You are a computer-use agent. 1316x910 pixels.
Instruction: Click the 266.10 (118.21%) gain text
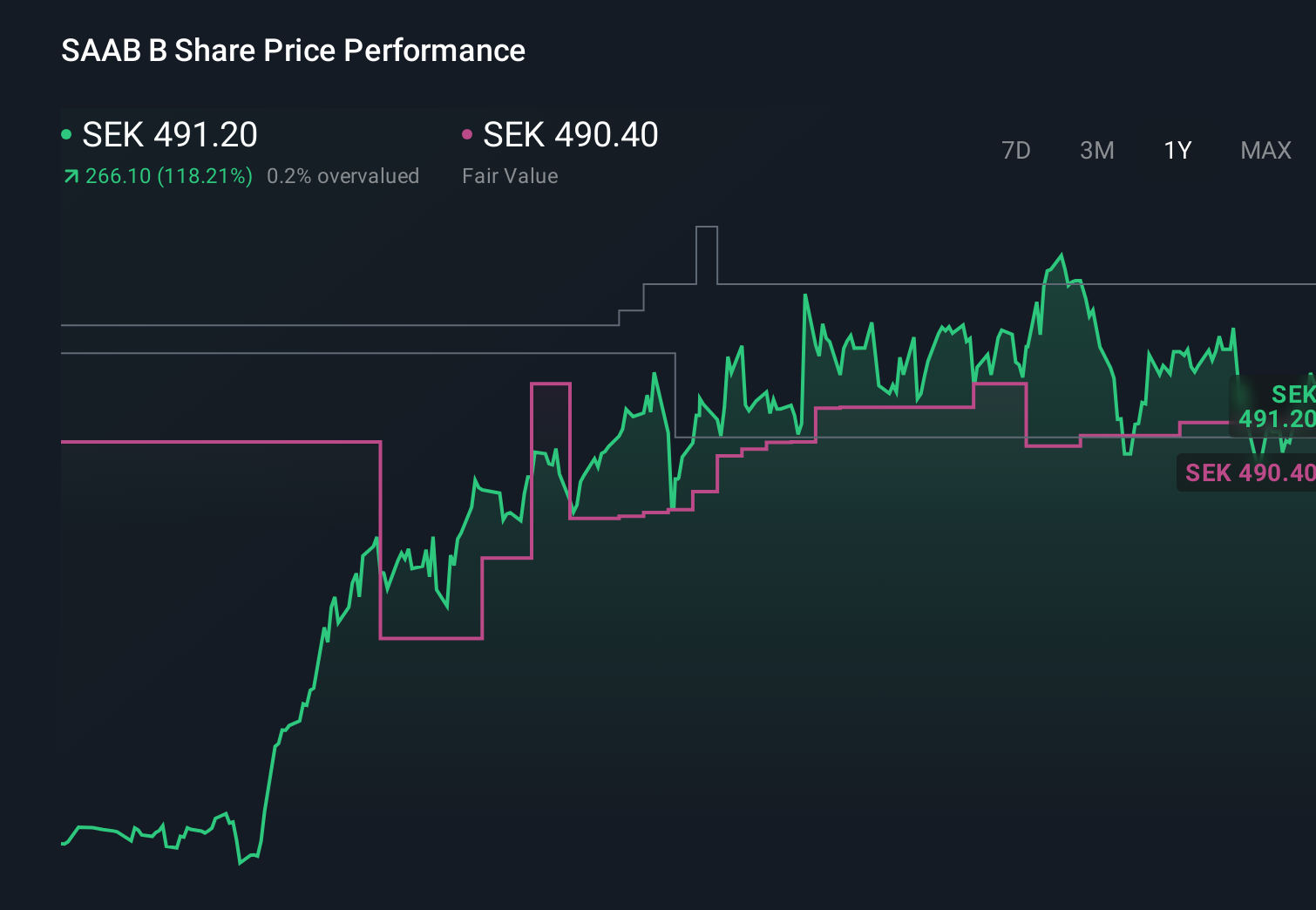[169, 176]
